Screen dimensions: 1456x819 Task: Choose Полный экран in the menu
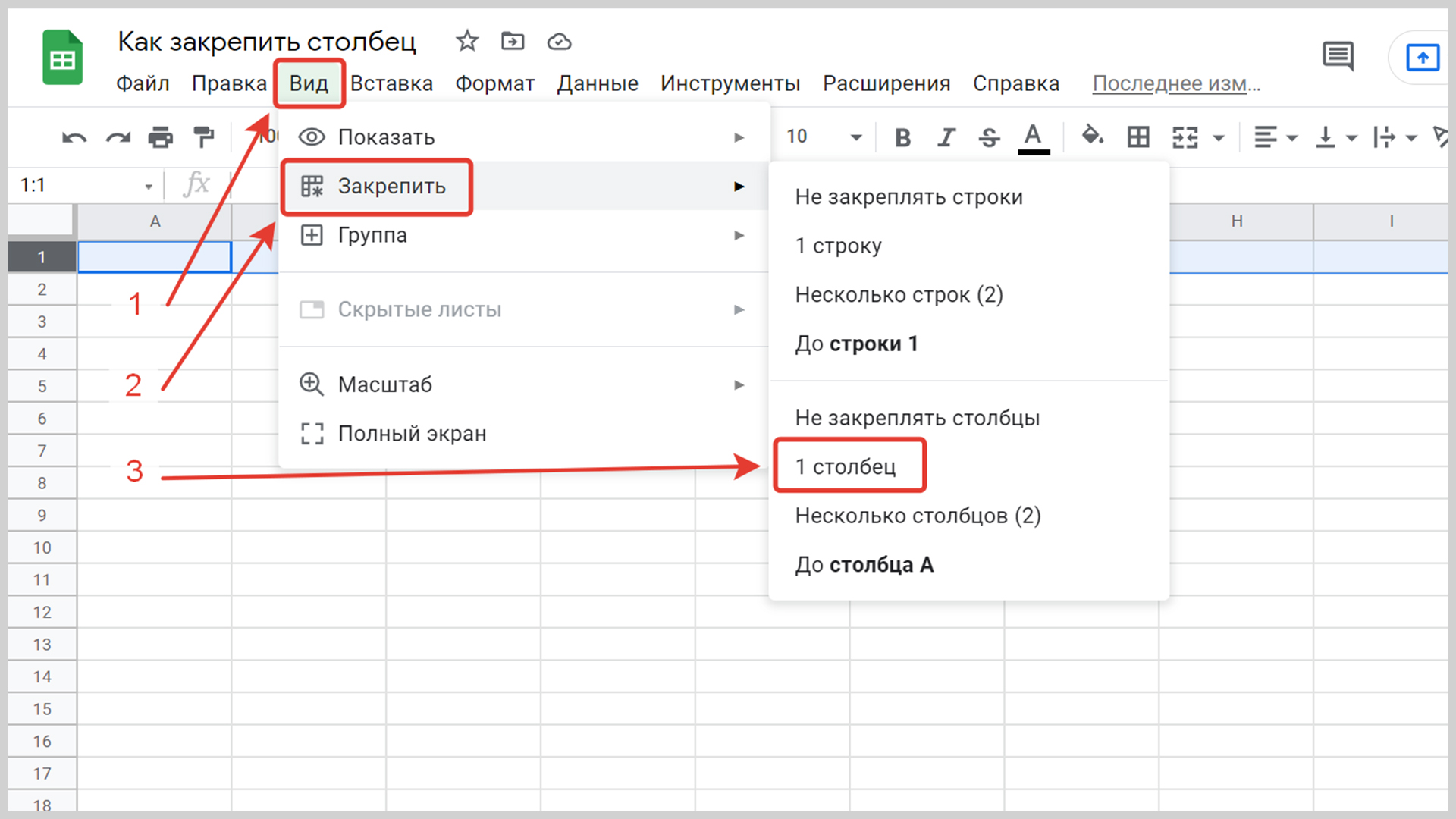tap(412, 434)
